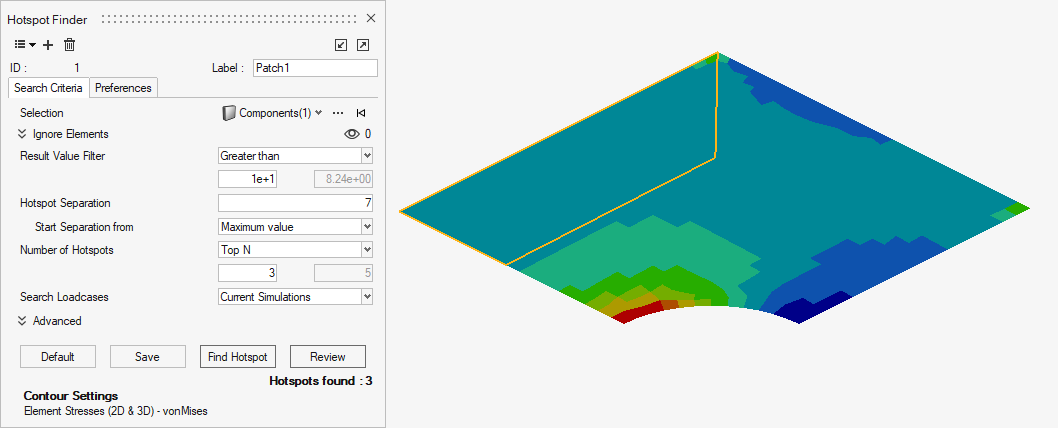Select the Search Criteria tab

click(x=49, y=88)
